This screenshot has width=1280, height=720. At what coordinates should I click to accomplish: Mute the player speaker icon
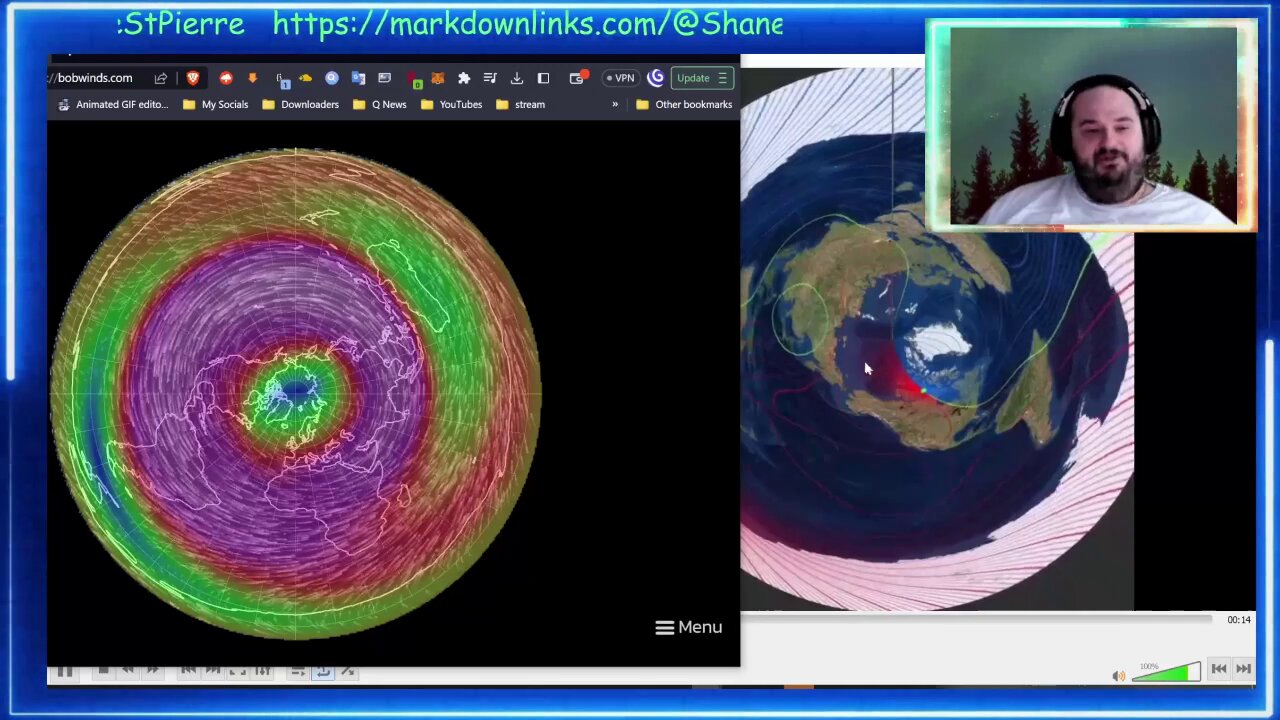pos(1118,676)
